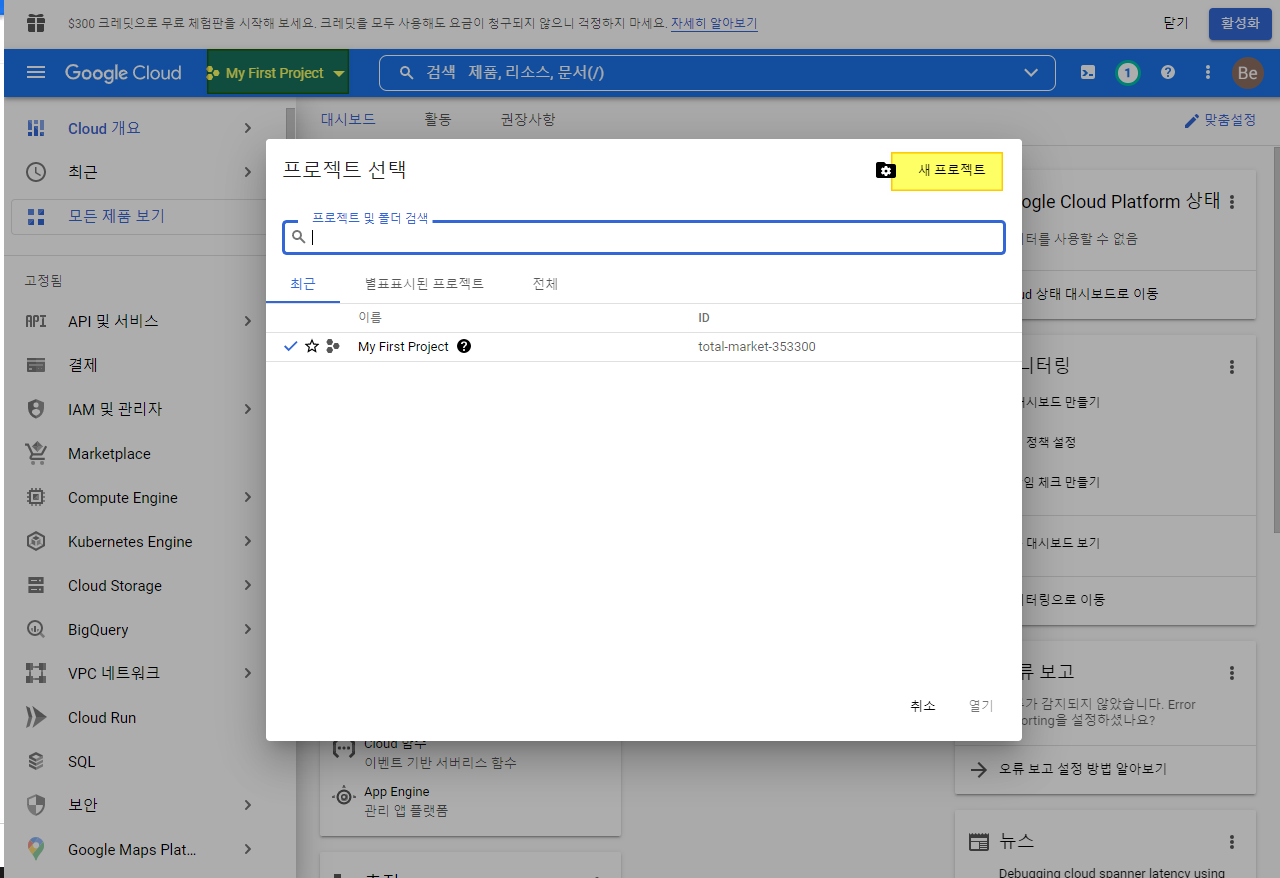The image size is (1280, 878).
Task: Activate Cloud Shell terminal icon
Action: pos(1088,73)
